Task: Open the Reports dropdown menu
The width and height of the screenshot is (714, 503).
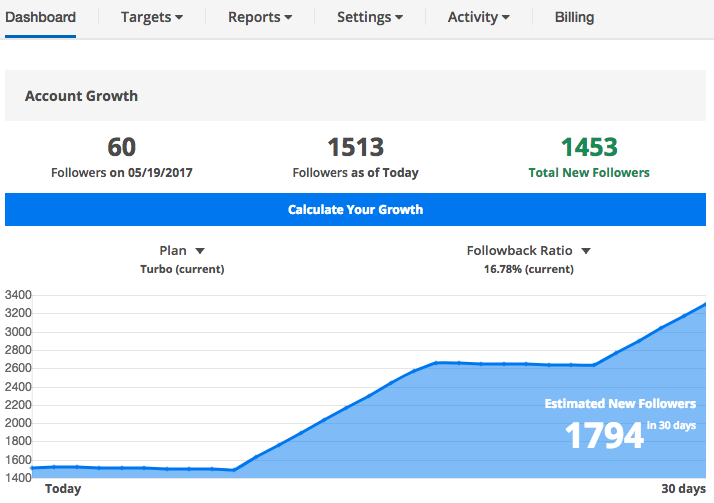Action: click(x=260, y=17)
